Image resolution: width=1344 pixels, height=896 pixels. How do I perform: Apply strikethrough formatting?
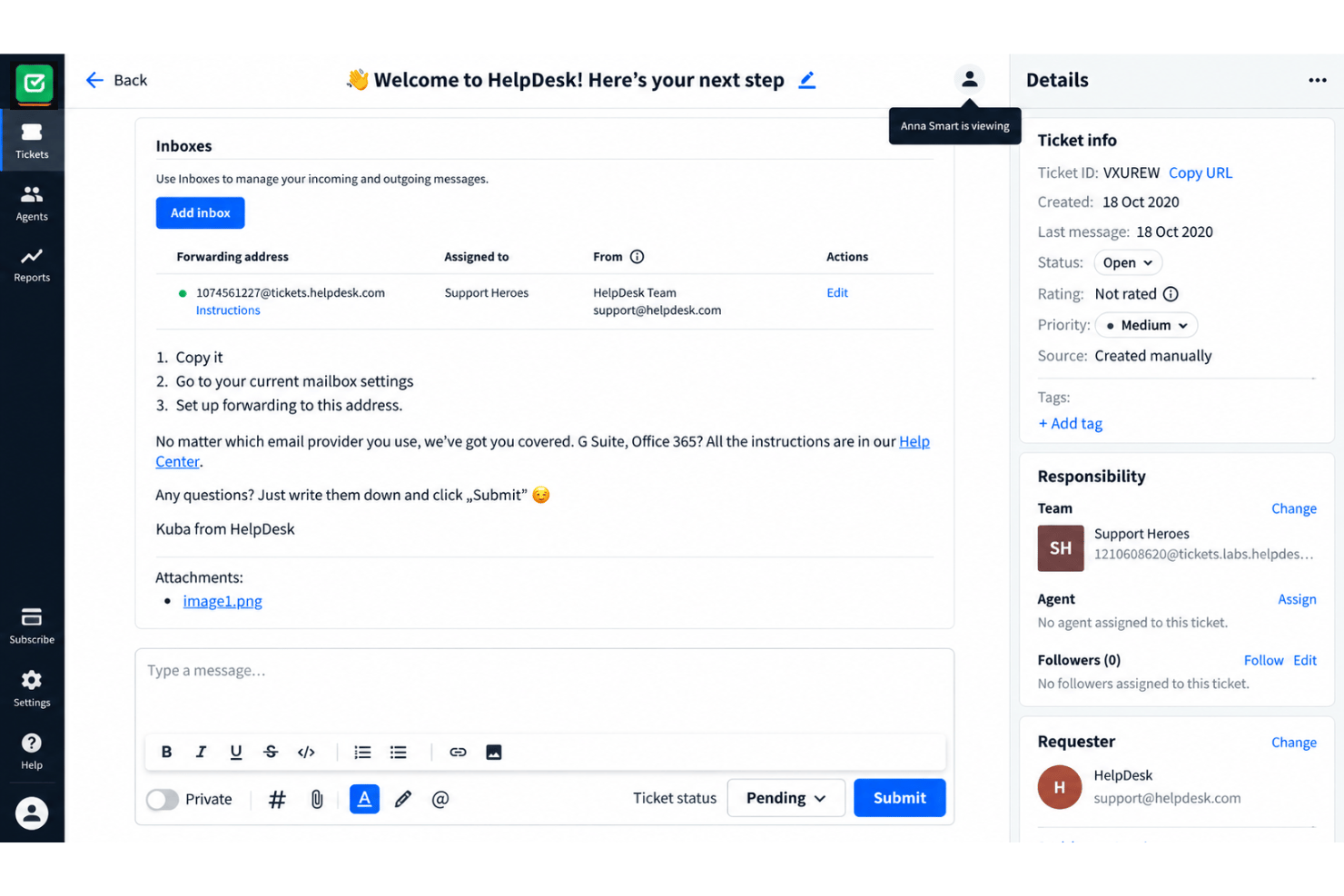click(271, 752)
